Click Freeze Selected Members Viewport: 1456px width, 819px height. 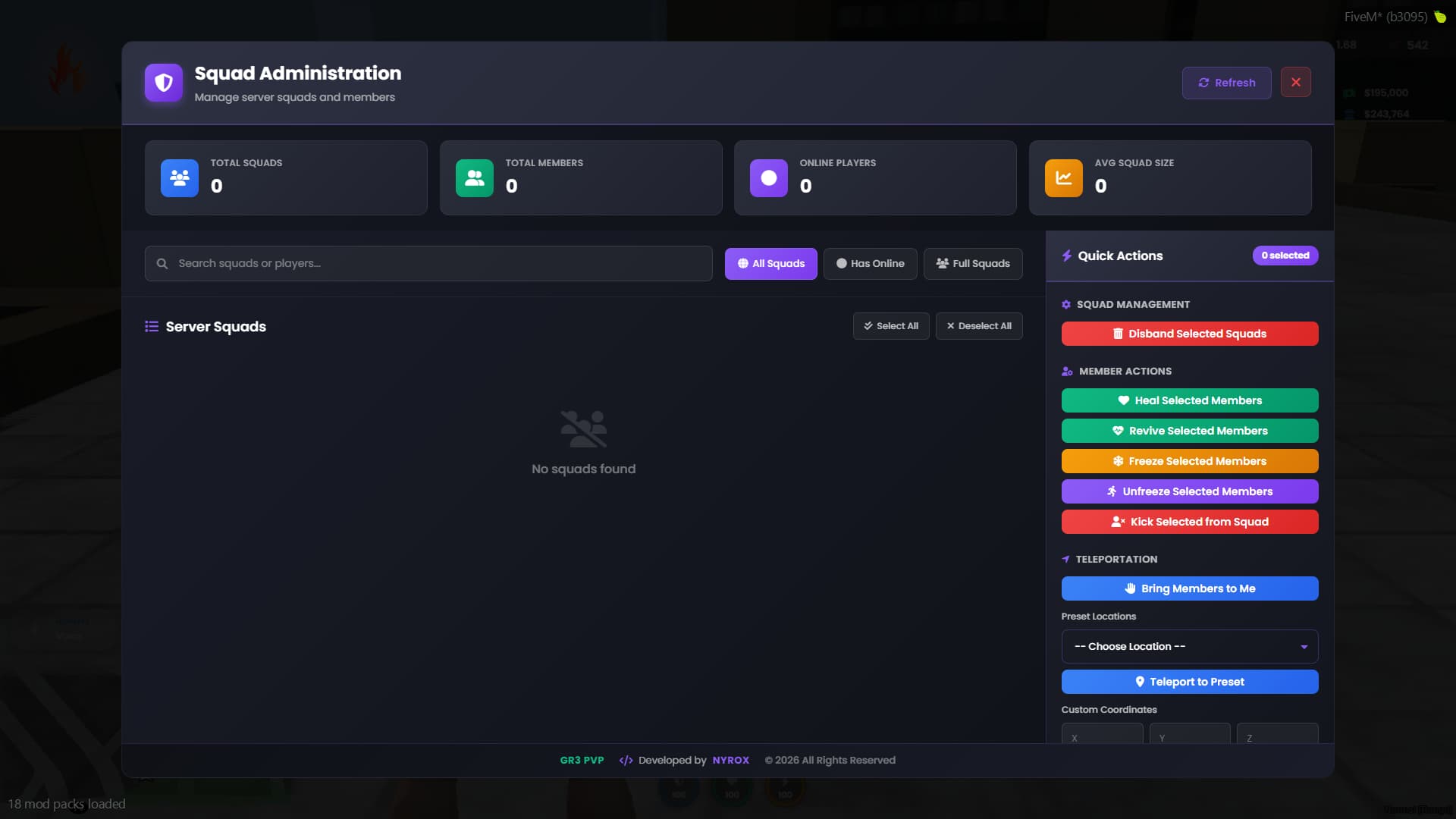point(1189,461)
